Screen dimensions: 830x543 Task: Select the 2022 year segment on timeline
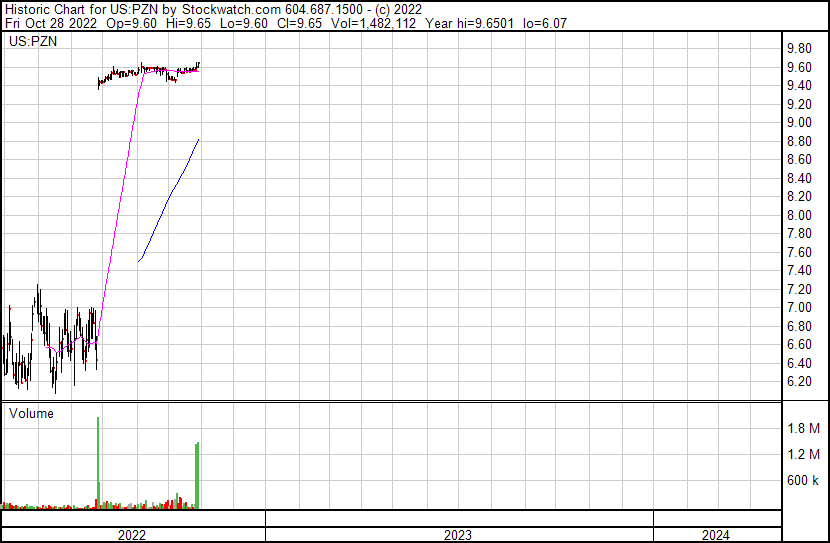(x=132, y=535)
